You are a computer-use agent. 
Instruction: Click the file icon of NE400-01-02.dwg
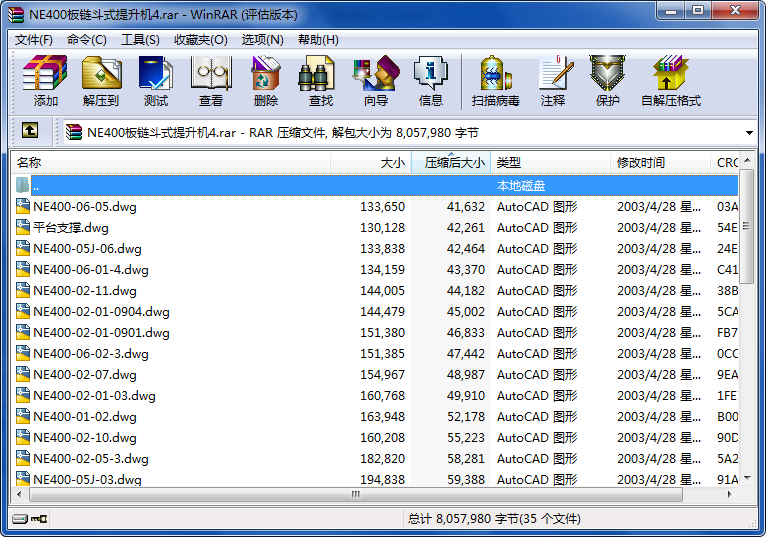pos(22,416)
